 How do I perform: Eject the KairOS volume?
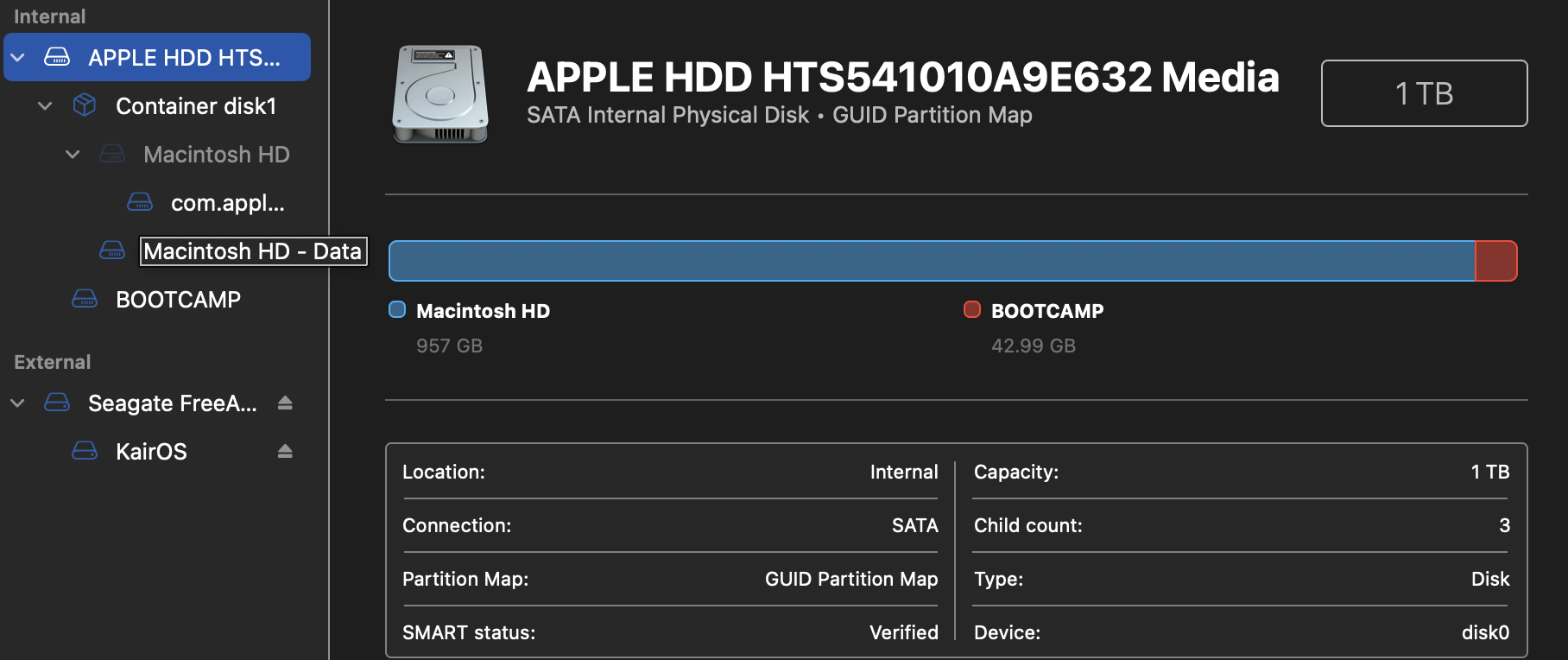(x=285, y=451)
